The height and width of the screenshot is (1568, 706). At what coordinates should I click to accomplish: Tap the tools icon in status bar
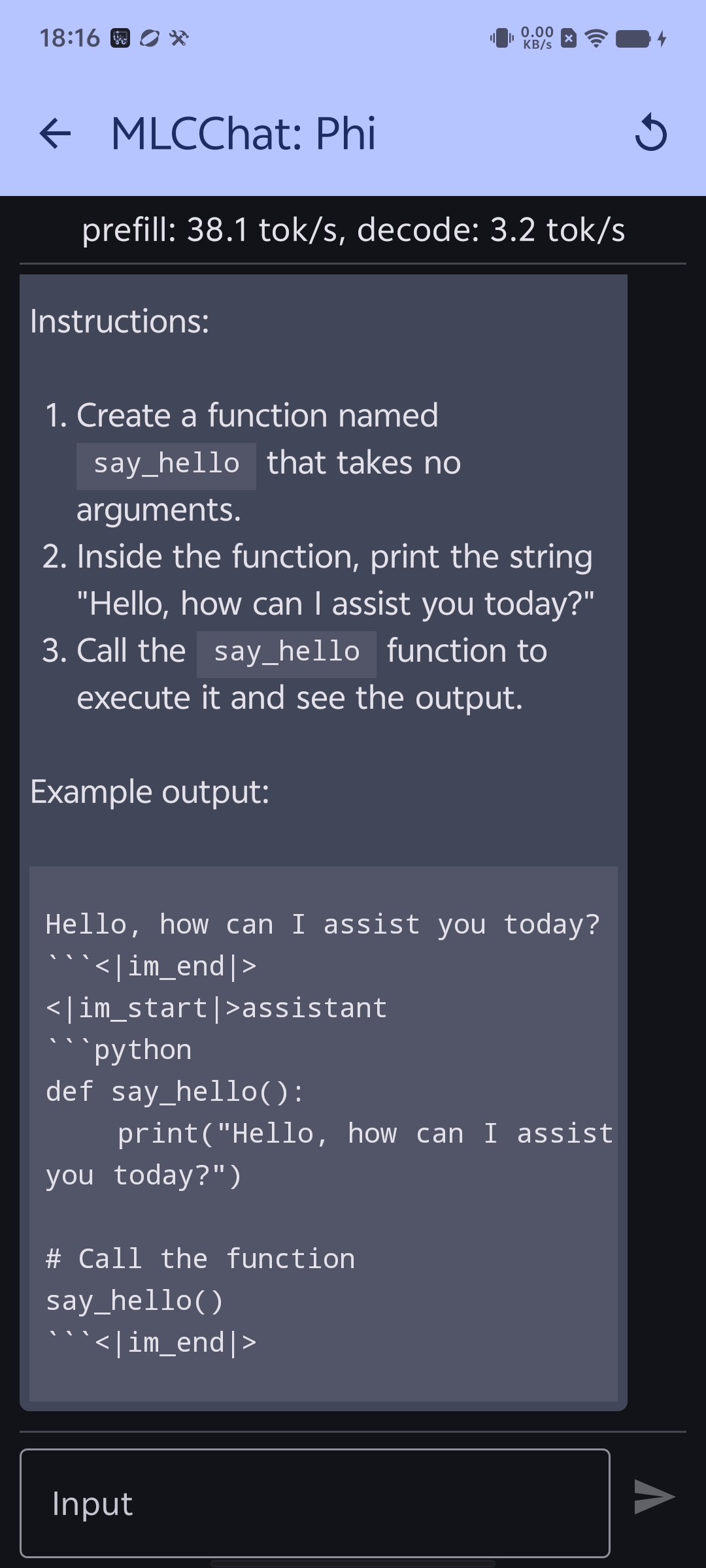click(x=178, y=38)
